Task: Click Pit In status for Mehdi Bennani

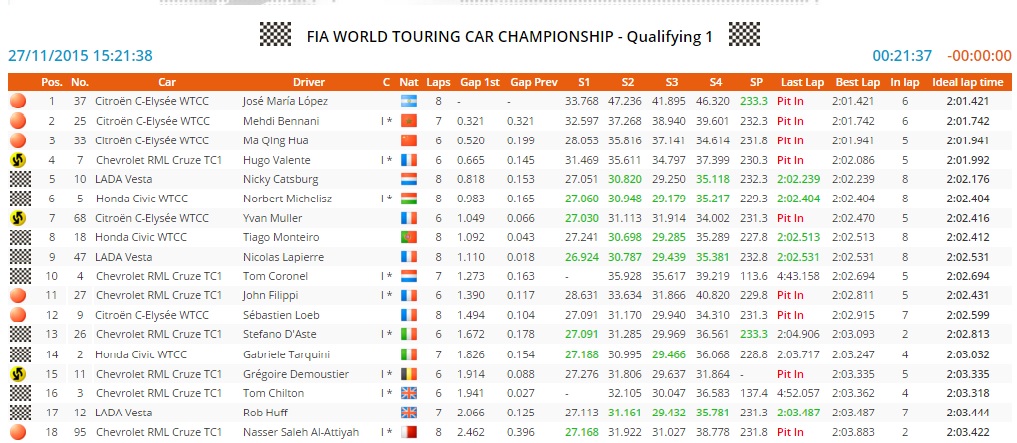Action: (x=791, y=121)
